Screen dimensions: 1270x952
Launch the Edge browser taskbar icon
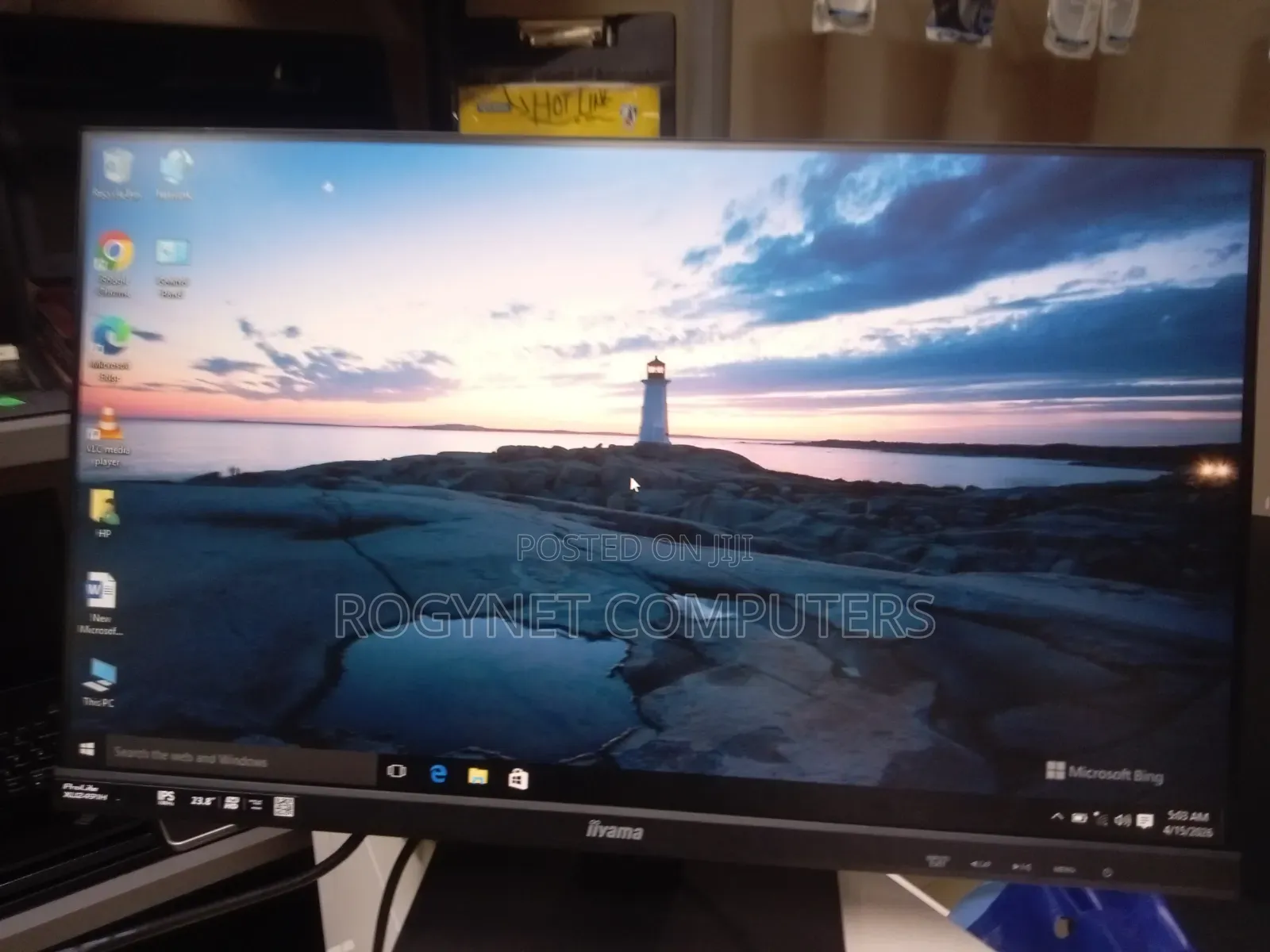tap(438, 774)
